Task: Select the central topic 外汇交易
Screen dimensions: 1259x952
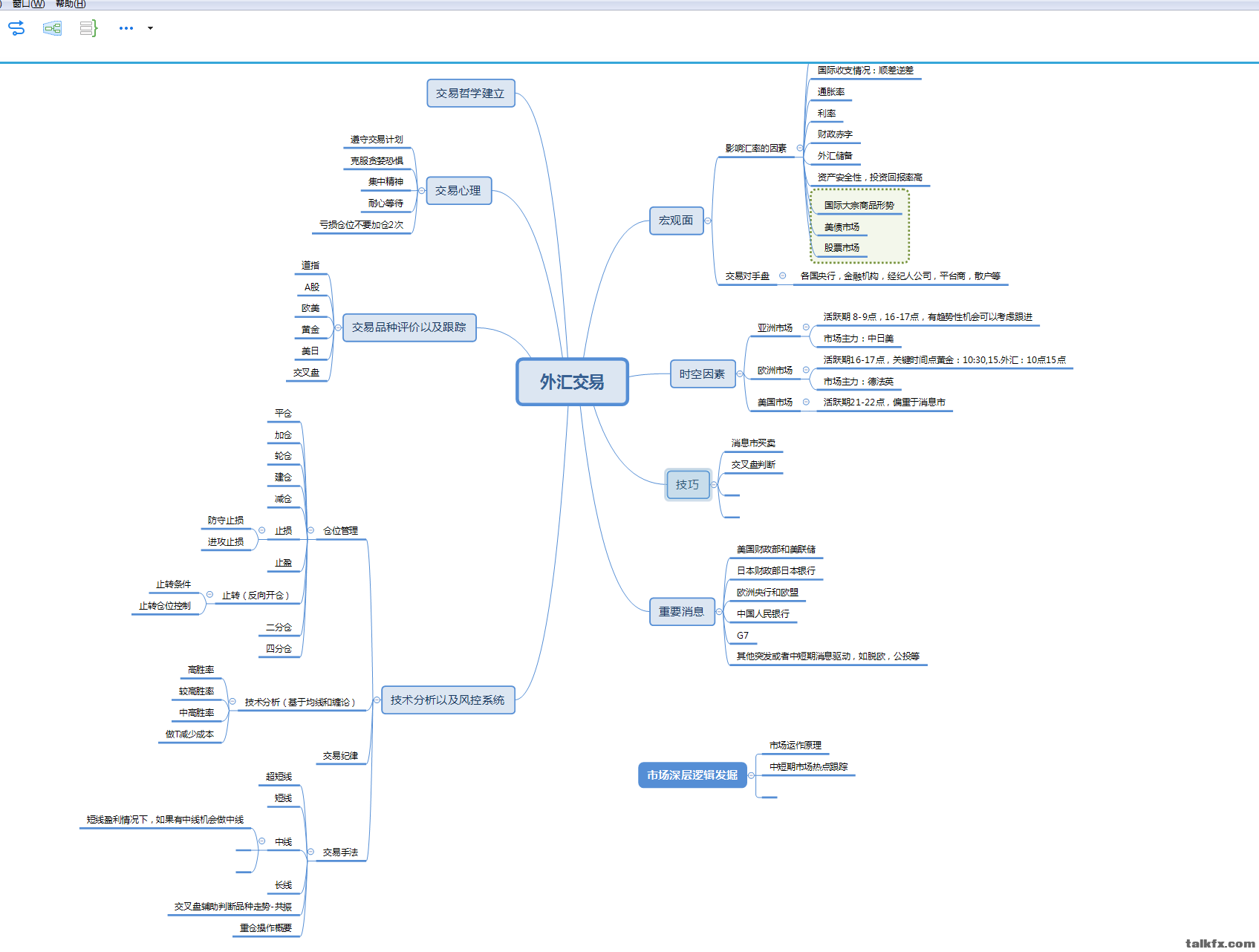Action: click(572, 382)
